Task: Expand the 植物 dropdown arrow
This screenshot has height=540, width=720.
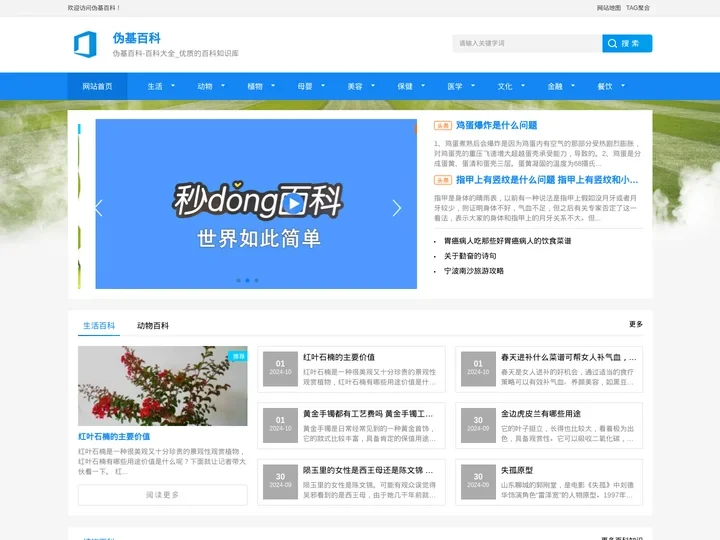Action: pos(273,85)
